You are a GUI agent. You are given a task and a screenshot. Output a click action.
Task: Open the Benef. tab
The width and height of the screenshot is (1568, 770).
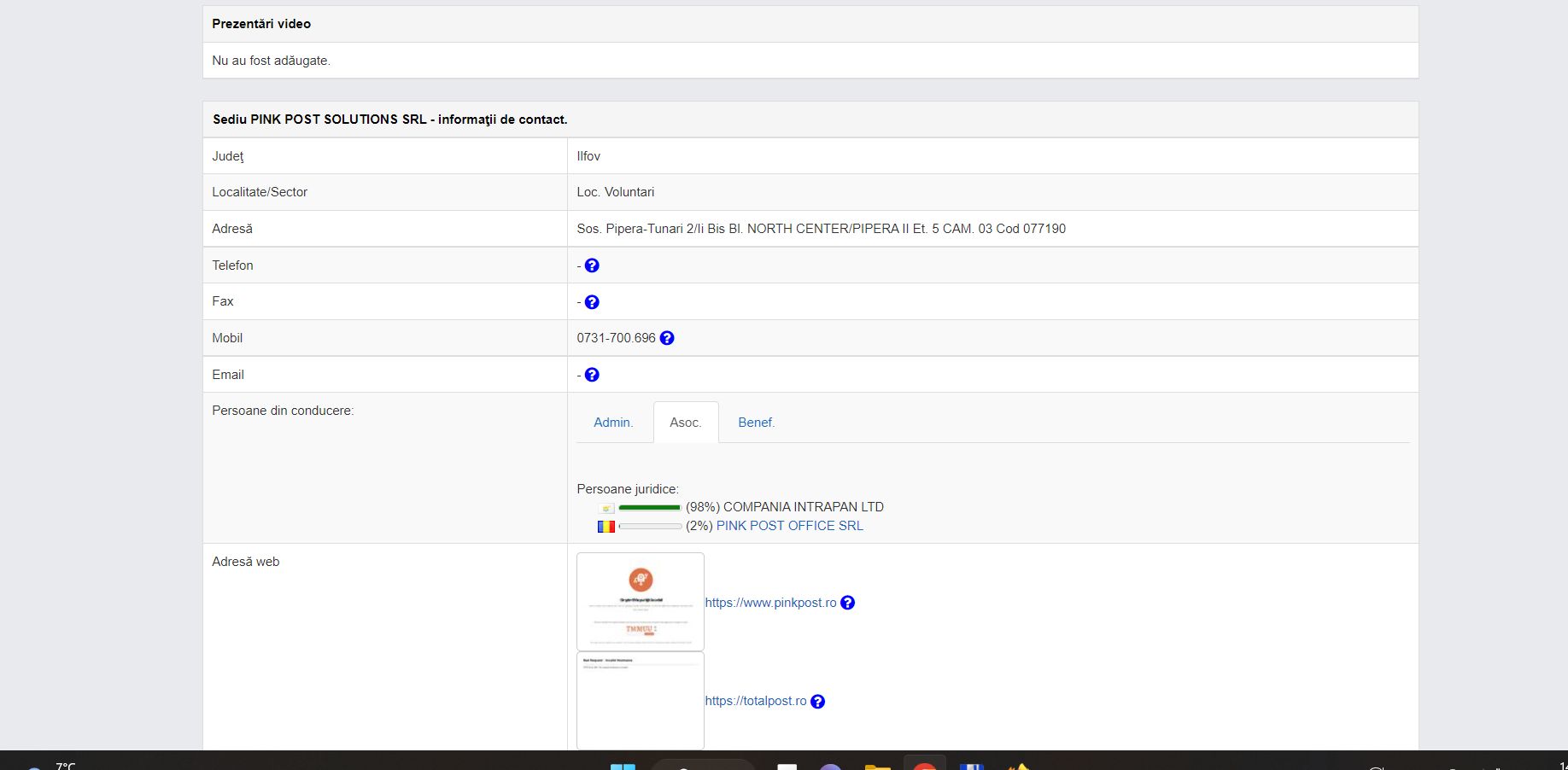point(757,423)
